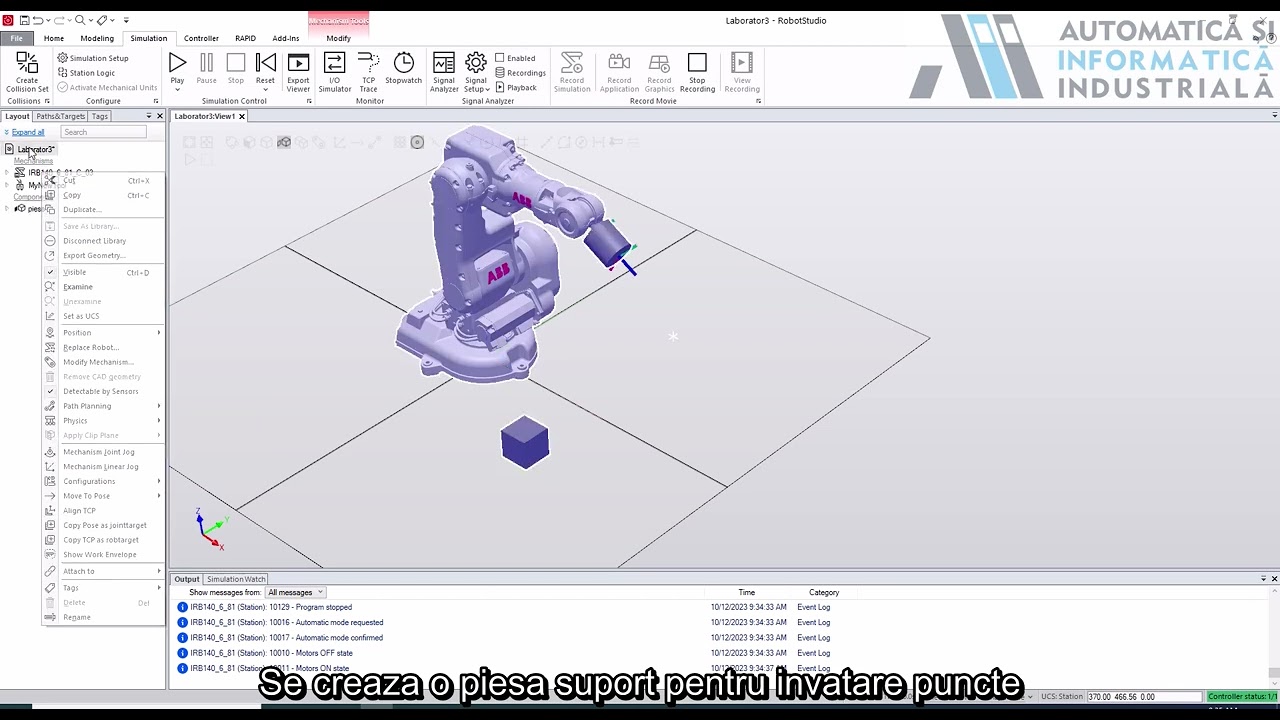The height and width of the screenshot is (720, 1280).
Task: Open the Export Viewer tool
Action: point(298,73)
